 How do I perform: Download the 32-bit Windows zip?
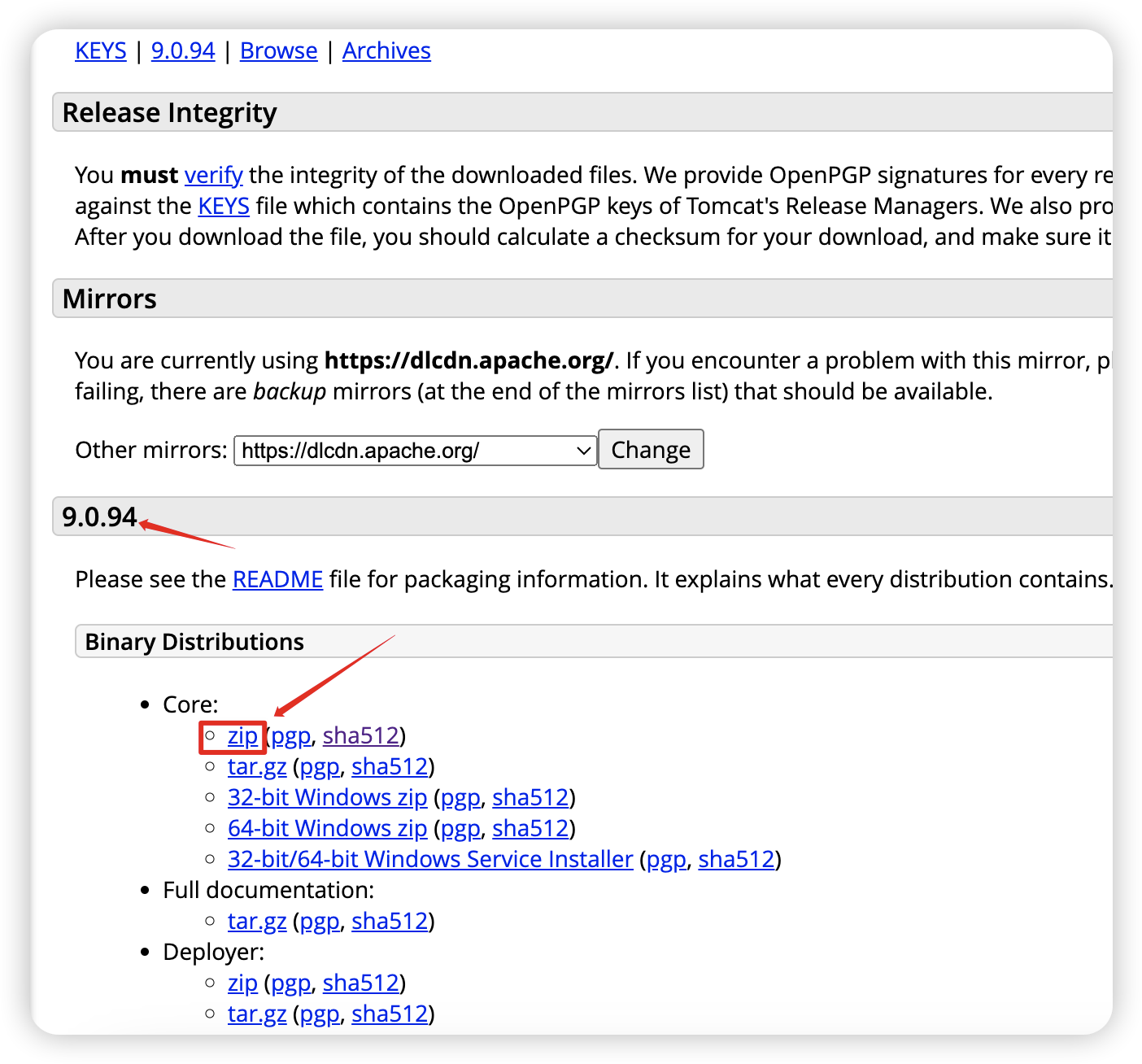[328, 797]
